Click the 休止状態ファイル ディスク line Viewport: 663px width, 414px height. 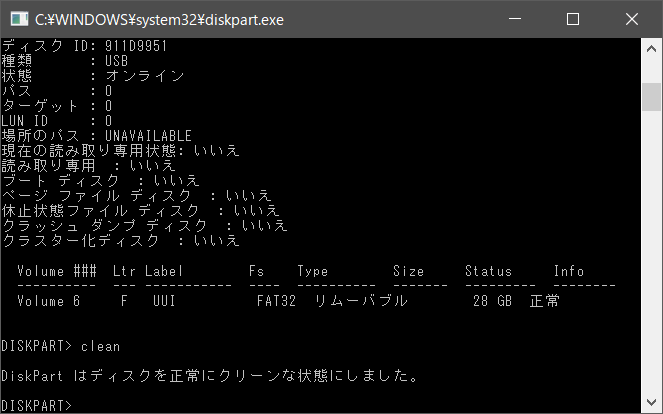[x=140, y=211]
